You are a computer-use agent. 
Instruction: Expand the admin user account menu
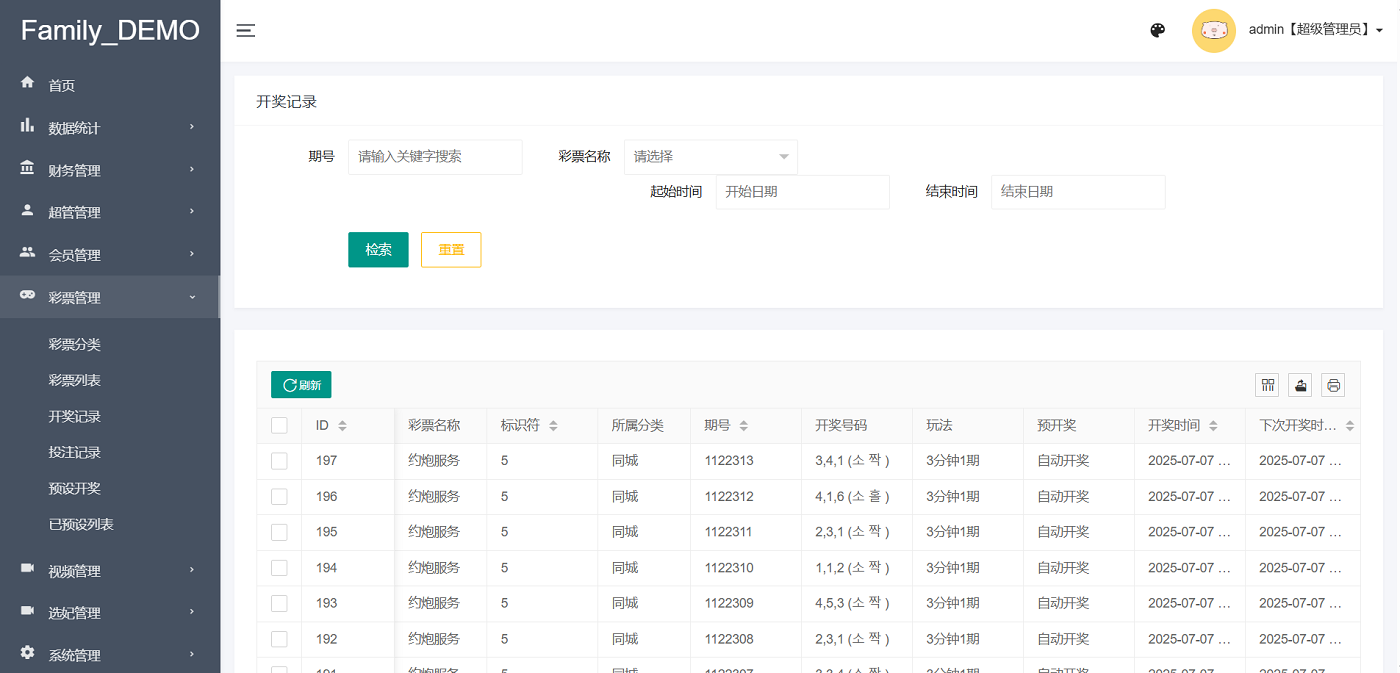point(1315,30)
